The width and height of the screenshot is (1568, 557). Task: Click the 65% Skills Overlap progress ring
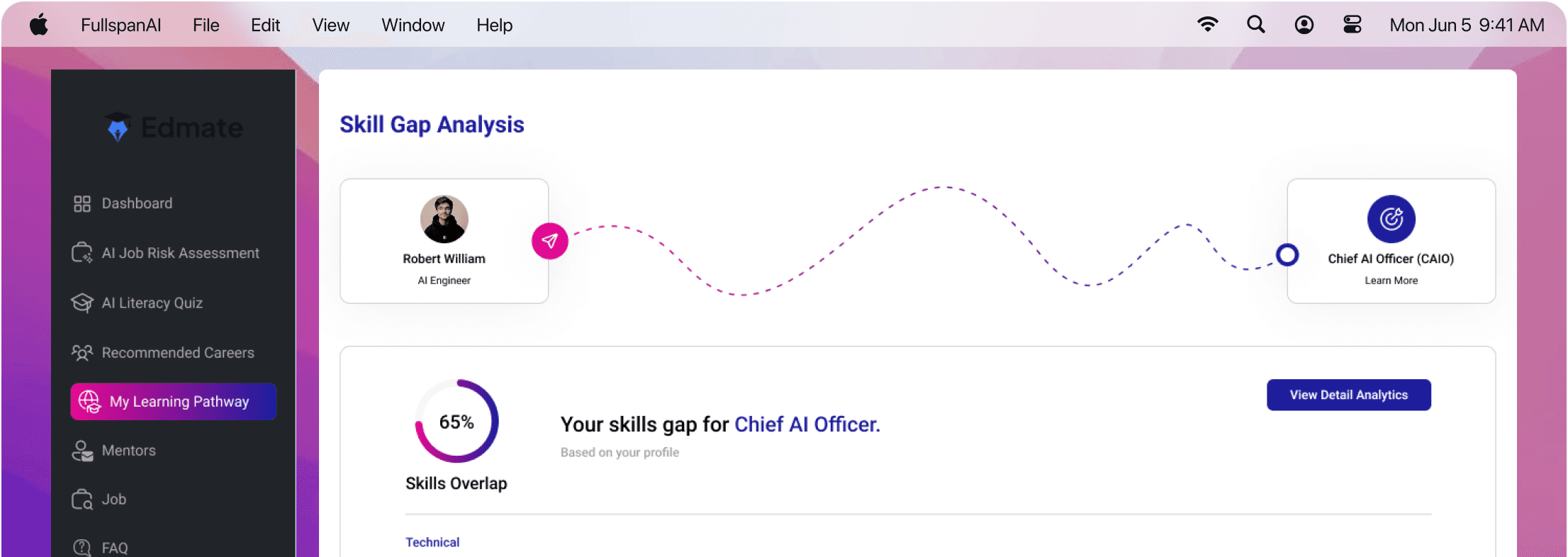456,421
